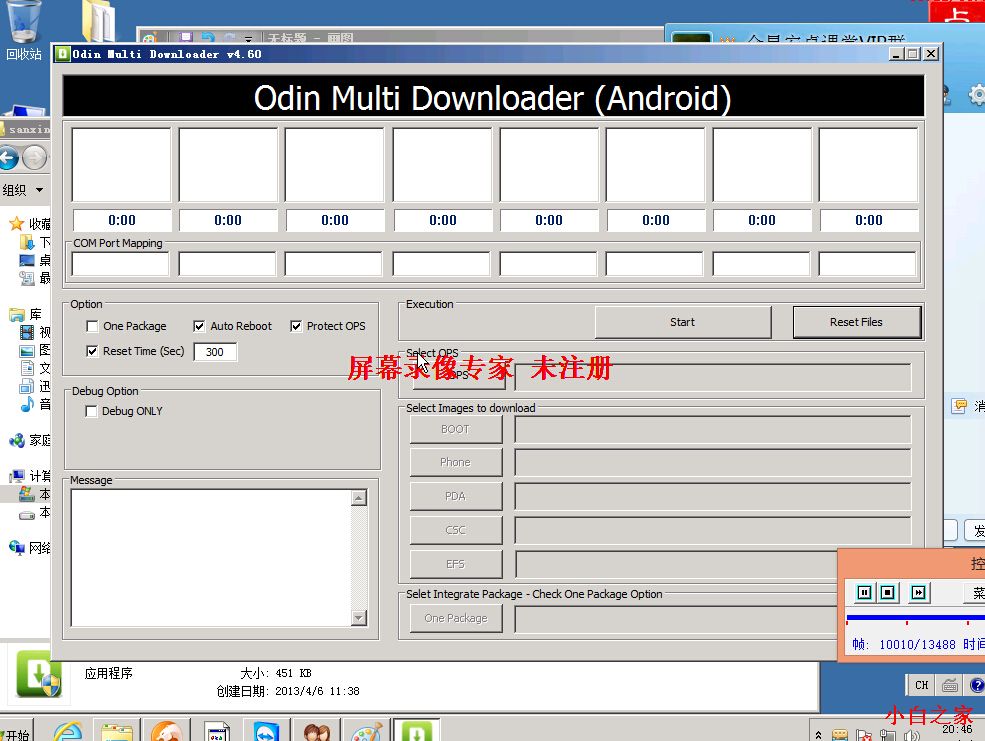Screen dimensions: 985x741
Task: Select the Libraries folder icon in Explorer
Action: 17,314
